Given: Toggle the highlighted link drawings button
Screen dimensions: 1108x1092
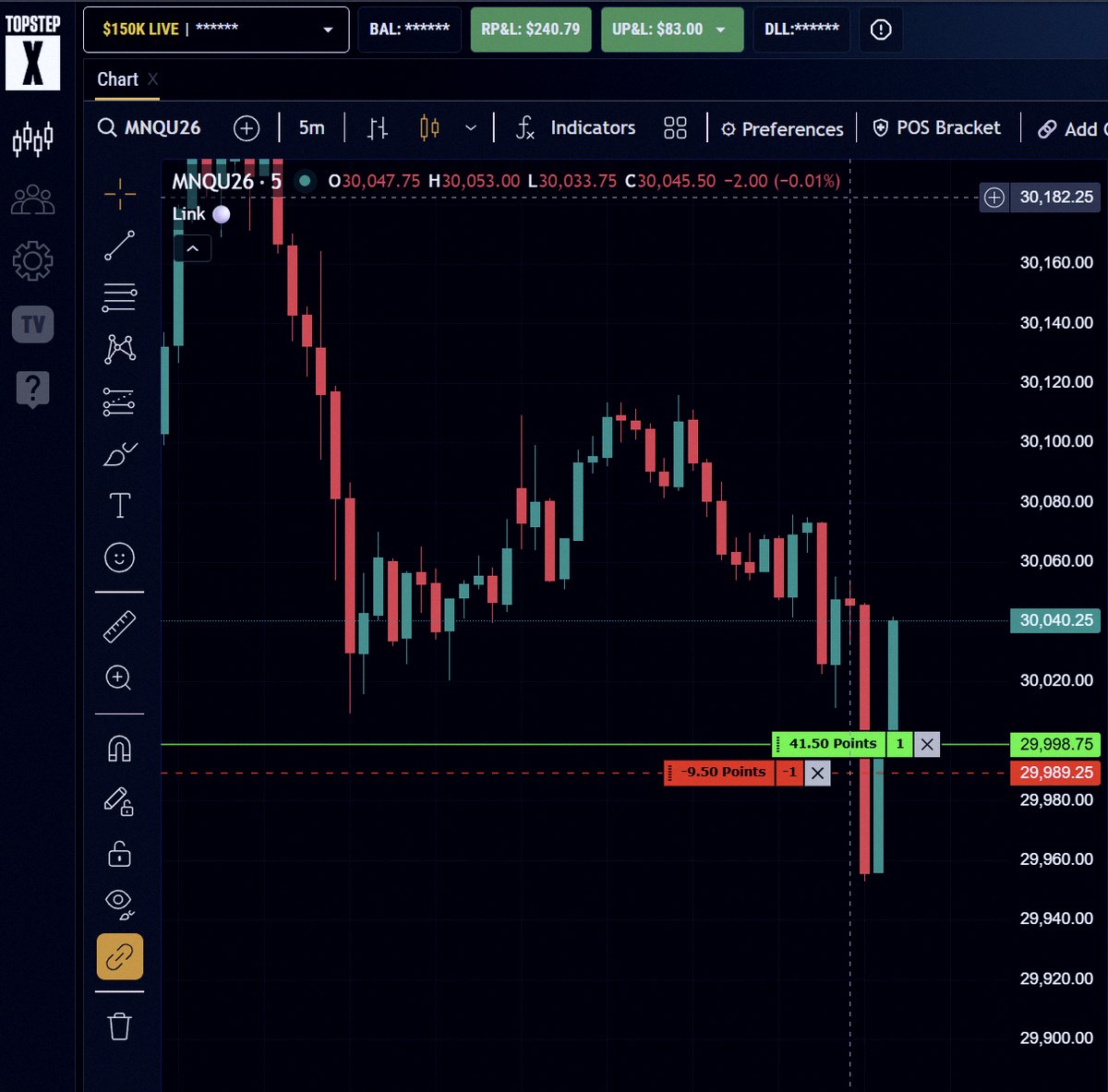Looking at the screenshot, I should pyautogui.click(x=119, y=956).
